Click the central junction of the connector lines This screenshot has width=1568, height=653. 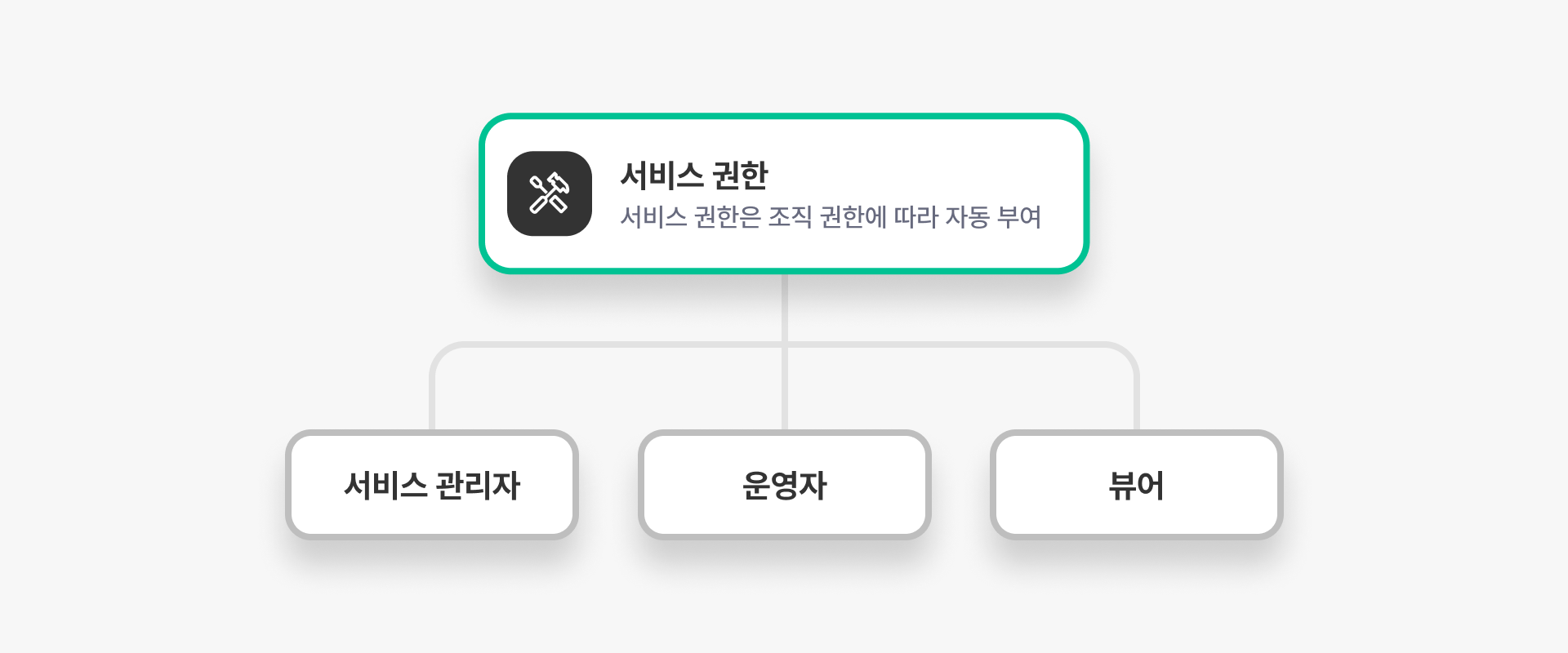tap(784, 344)
